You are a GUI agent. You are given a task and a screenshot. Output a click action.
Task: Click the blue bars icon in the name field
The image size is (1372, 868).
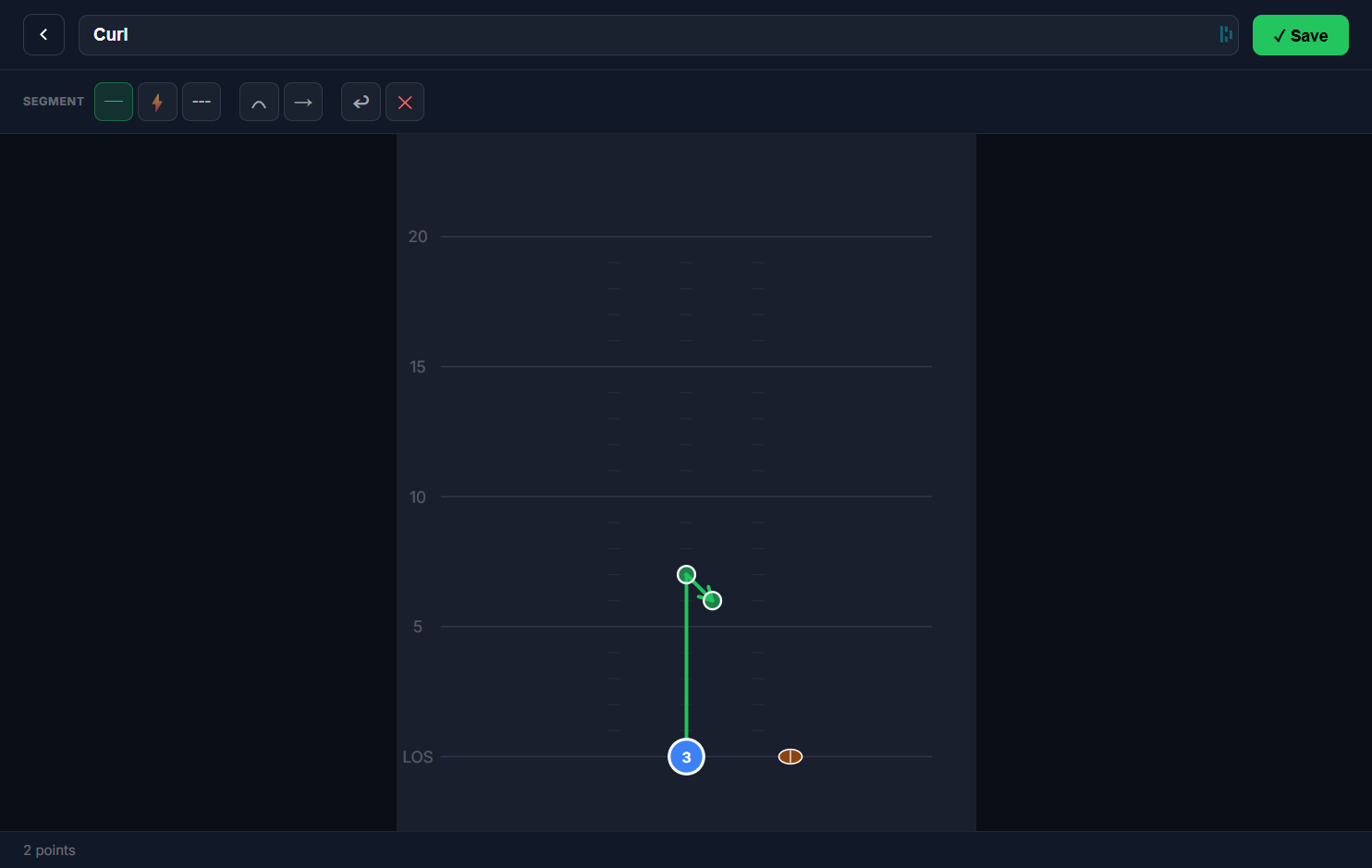1226,34
